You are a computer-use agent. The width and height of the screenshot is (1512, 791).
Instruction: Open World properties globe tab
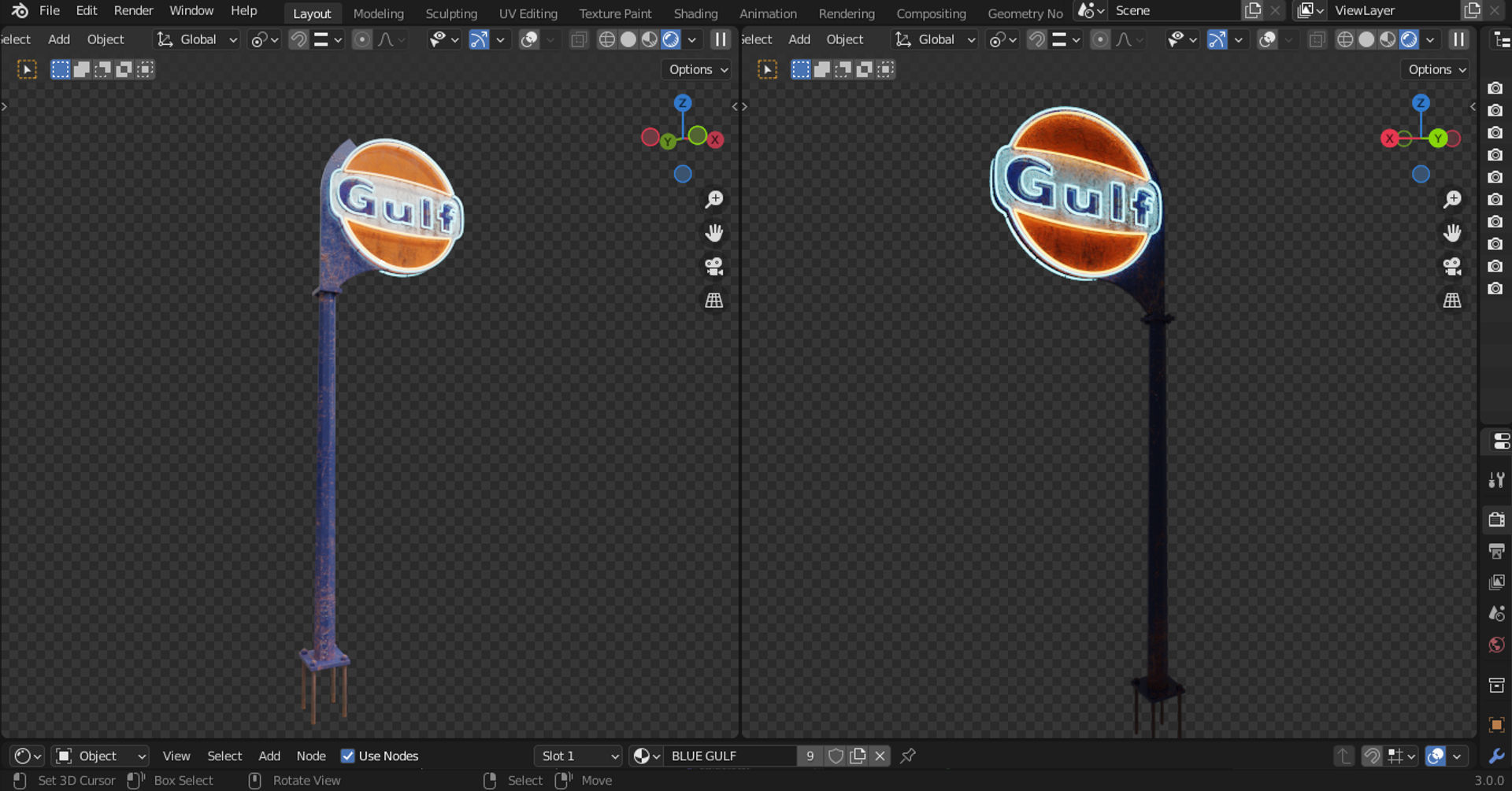1496,645
